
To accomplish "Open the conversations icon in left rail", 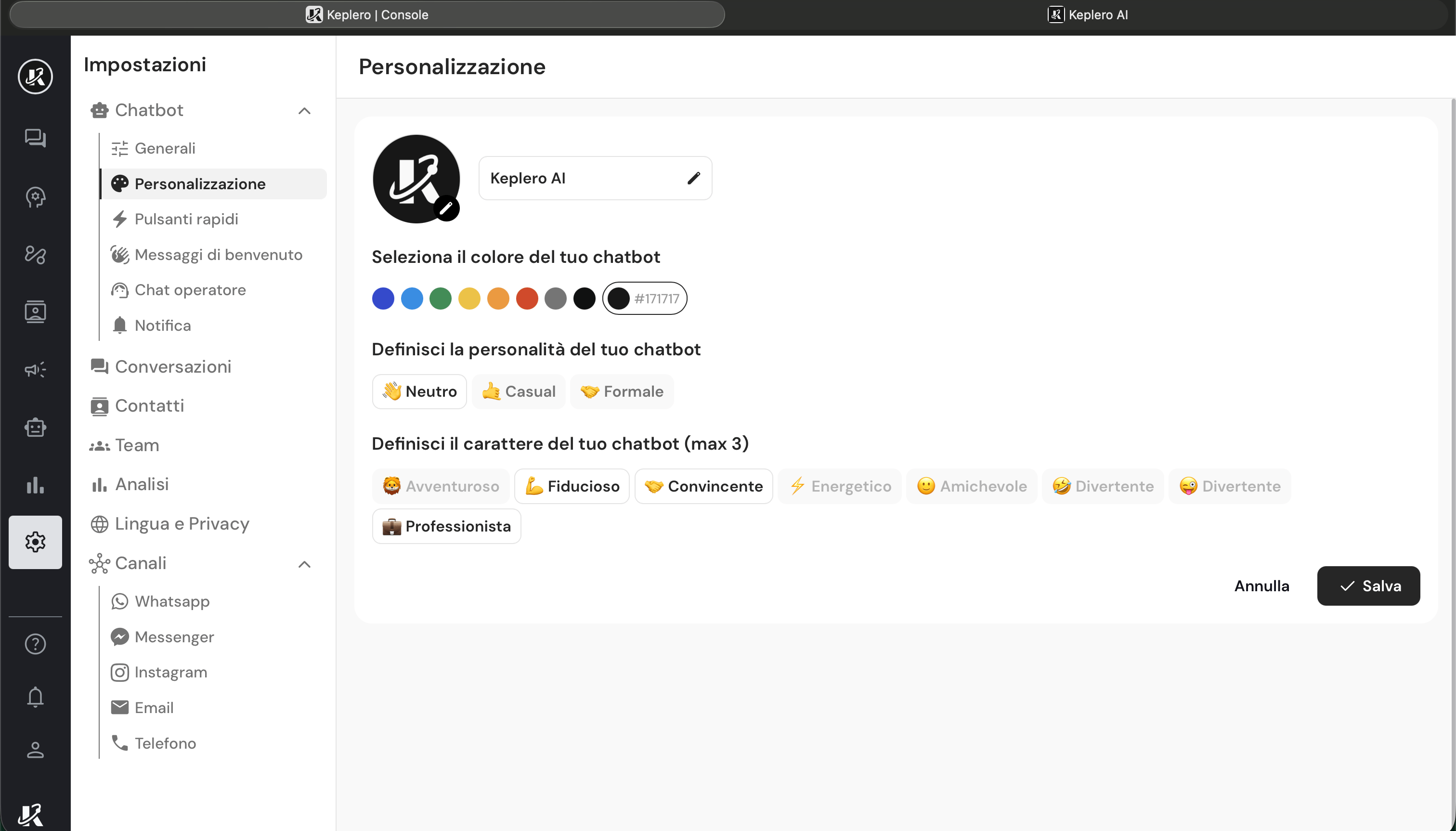I will coord(35,138).
